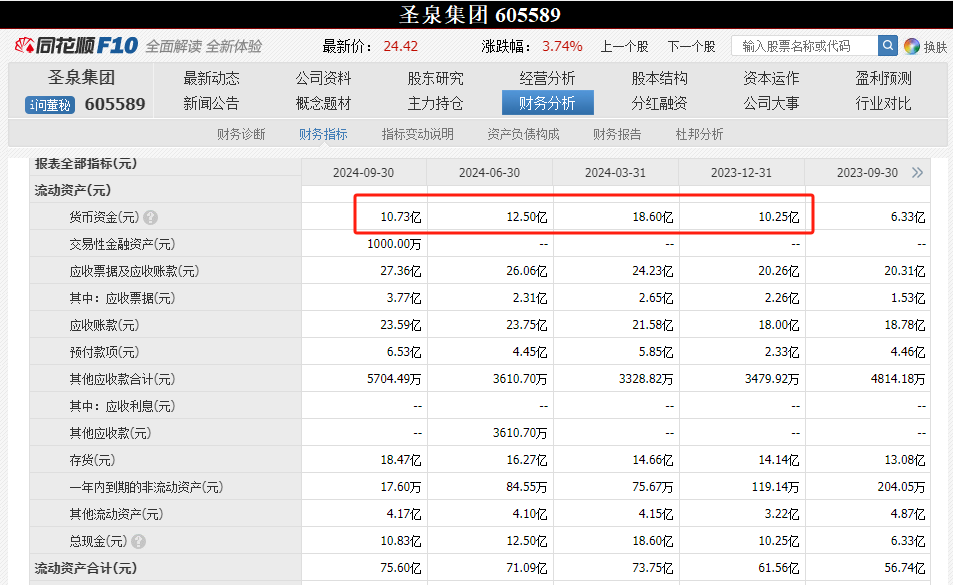Select the 财务分析 tab
The height and width of the screenshot is (585, 953).
[548, 103]
